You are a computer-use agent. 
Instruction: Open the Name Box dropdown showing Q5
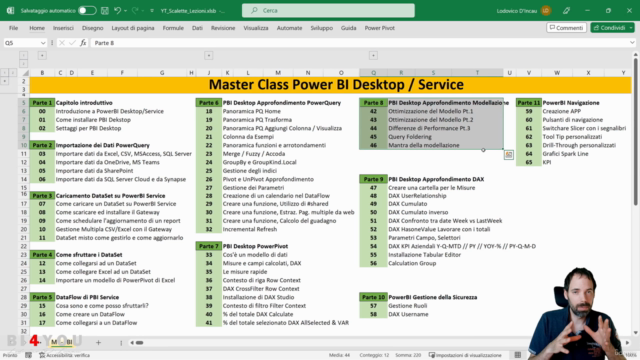pyautogui.click(x=43, y=43)
